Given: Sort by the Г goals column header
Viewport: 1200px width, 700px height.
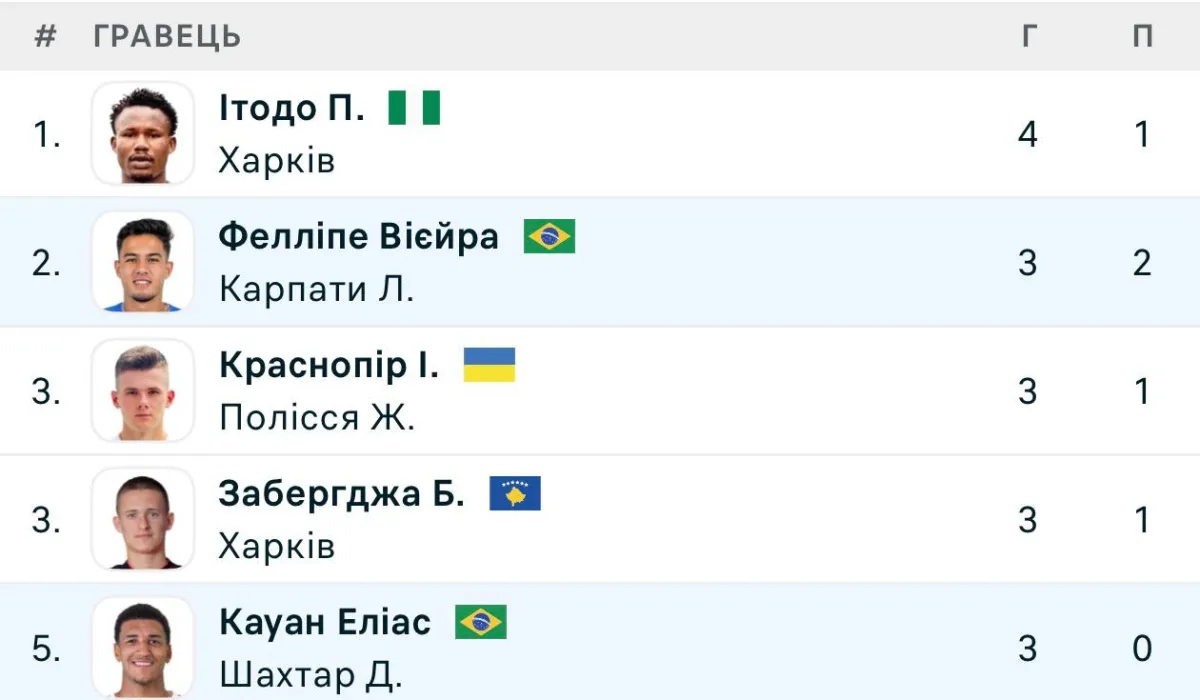Looking at the screenshot, I should (1029, 36).
